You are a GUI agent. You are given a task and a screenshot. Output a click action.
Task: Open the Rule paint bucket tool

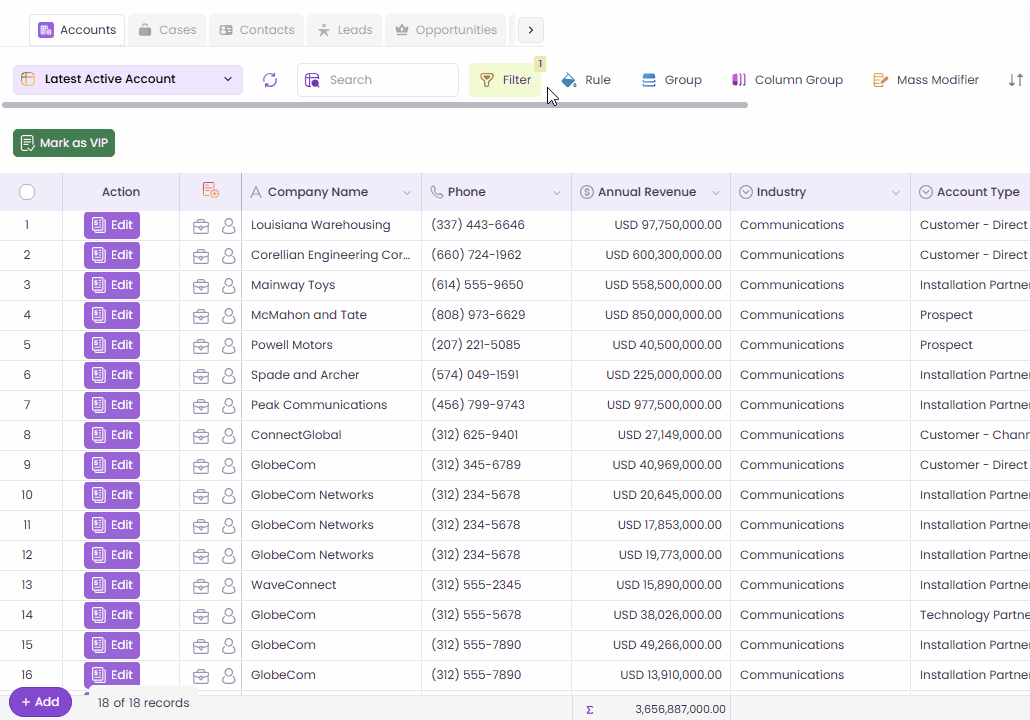(586, 80)
